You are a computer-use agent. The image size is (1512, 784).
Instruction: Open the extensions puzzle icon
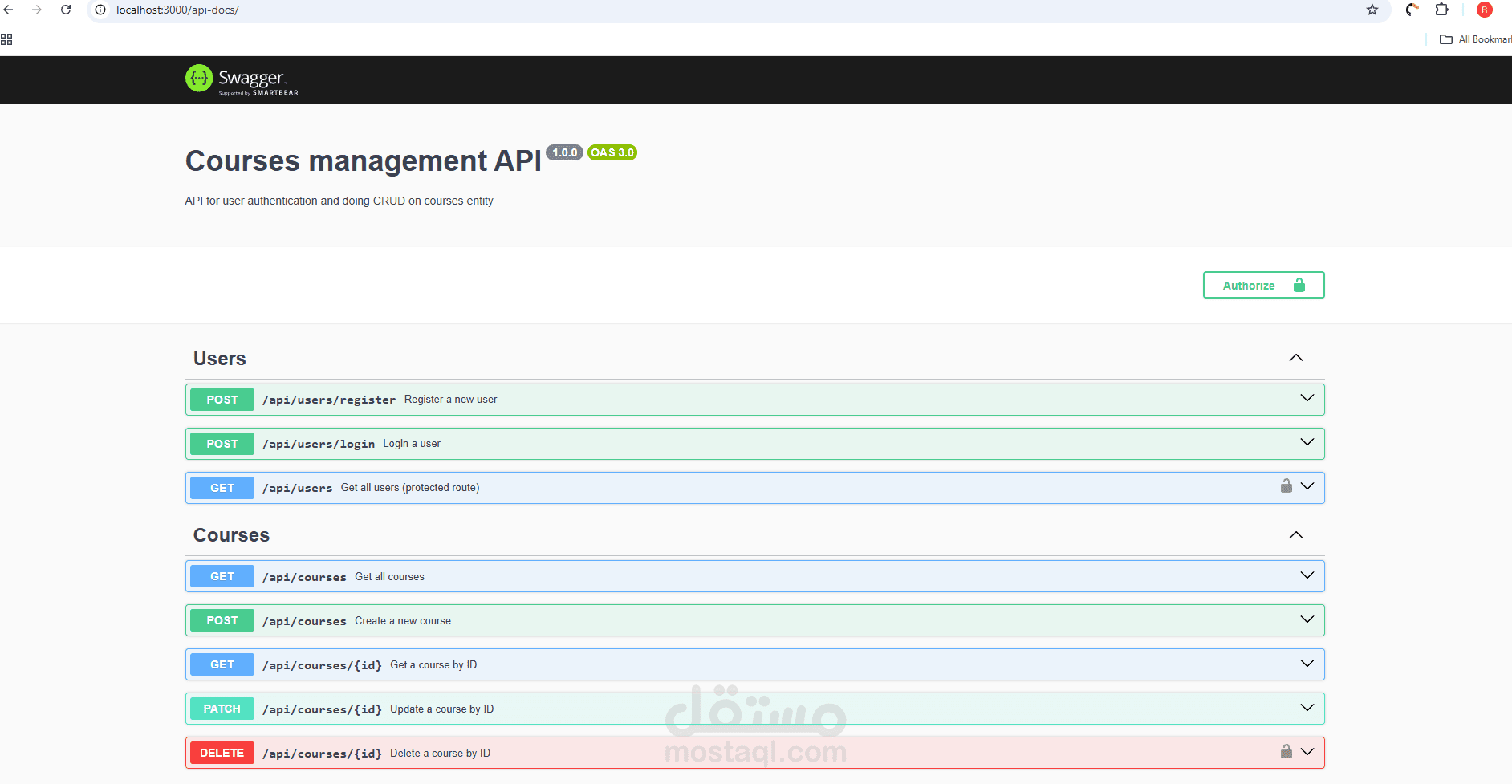tap(1442, 10)
